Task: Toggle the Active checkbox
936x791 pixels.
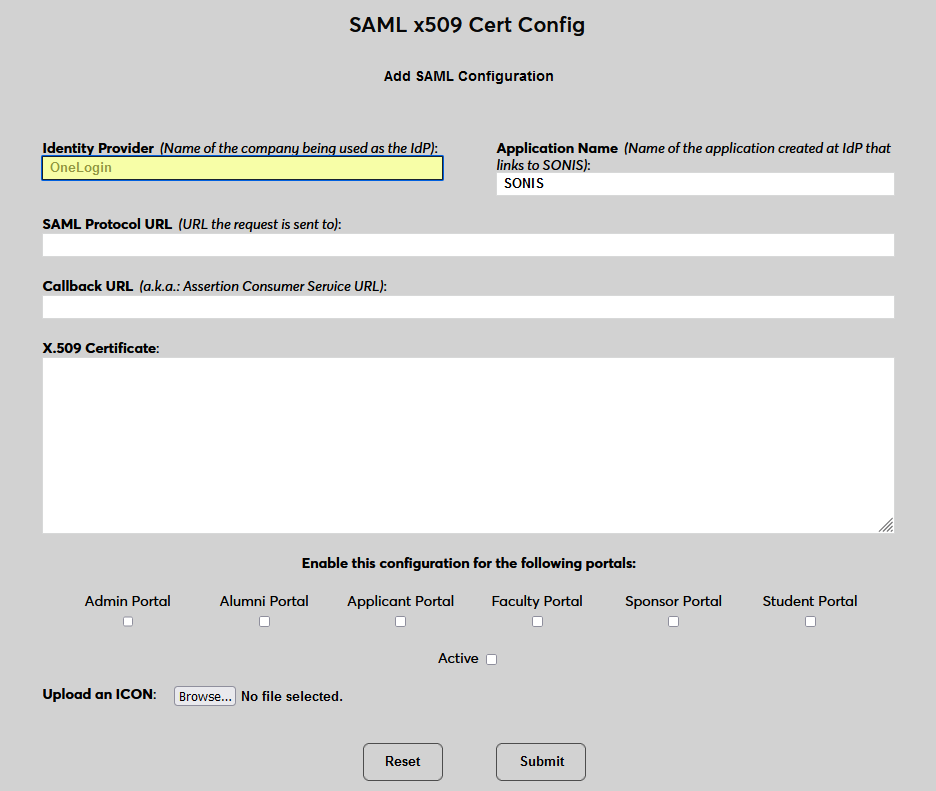Action: coord(491,658)
